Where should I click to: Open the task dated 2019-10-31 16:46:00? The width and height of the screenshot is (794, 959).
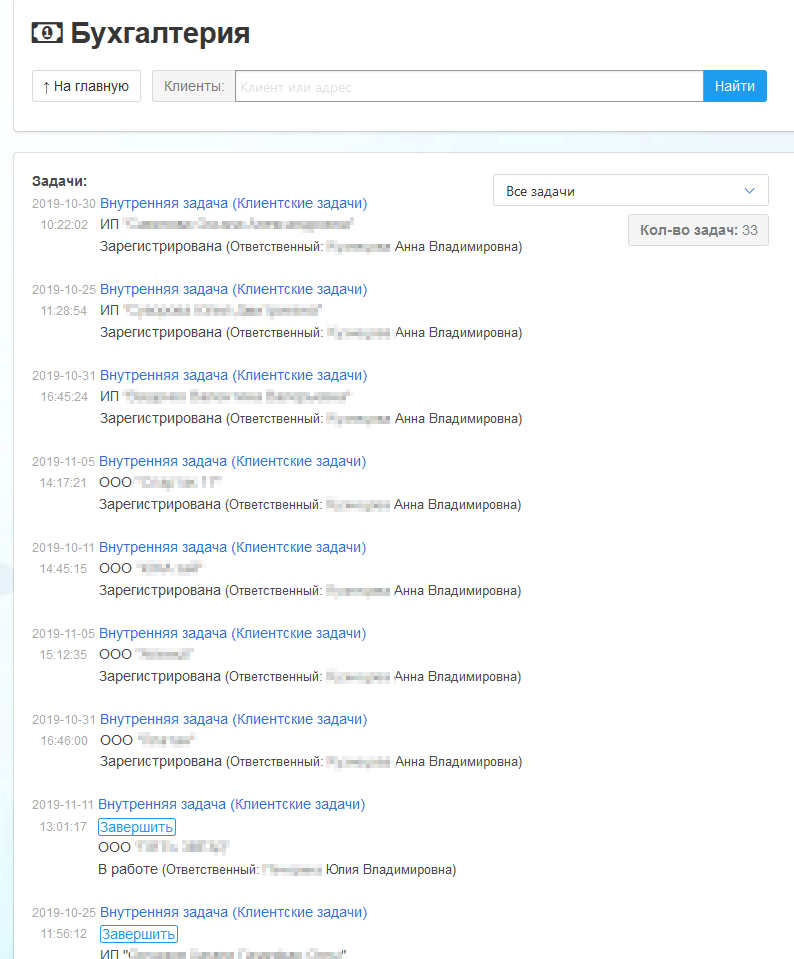point(233,719)
